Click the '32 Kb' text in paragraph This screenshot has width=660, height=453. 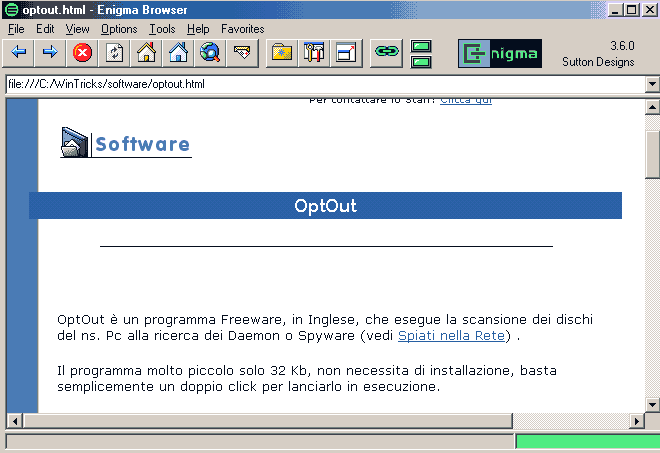point(290,370)
